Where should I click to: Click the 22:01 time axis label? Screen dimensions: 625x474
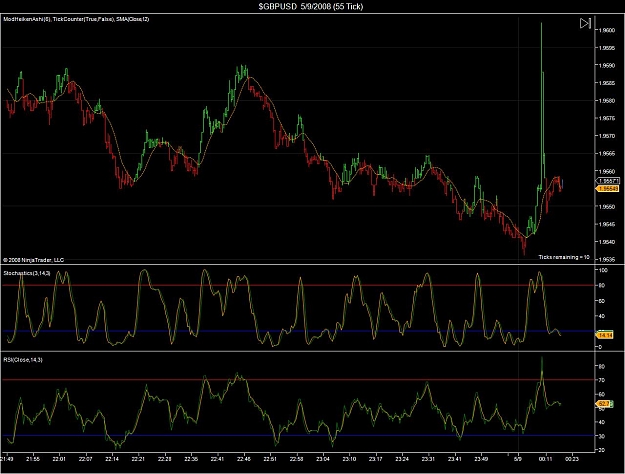[x=59, y=459]
